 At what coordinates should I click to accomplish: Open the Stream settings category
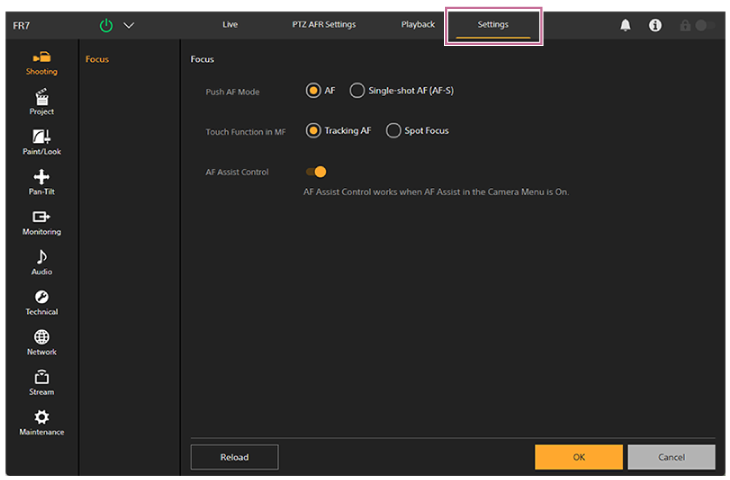pyautogui.click(x=41, y=382)
